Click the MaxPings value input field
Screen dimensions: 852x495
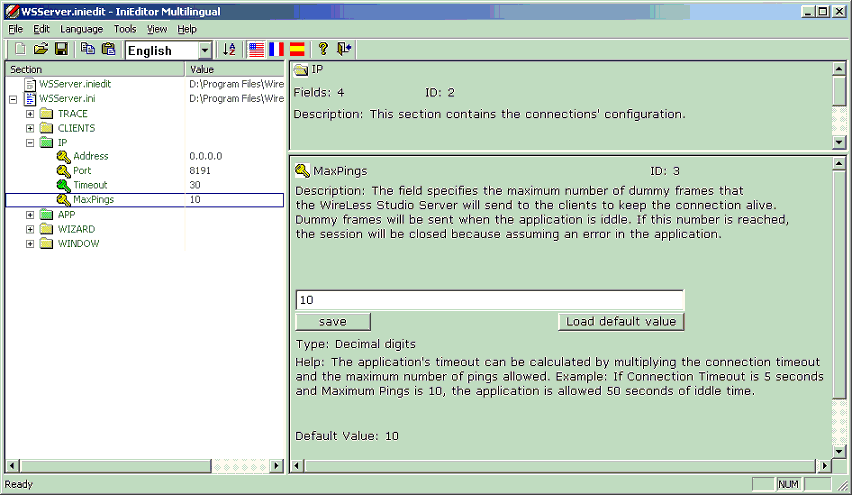489,300
